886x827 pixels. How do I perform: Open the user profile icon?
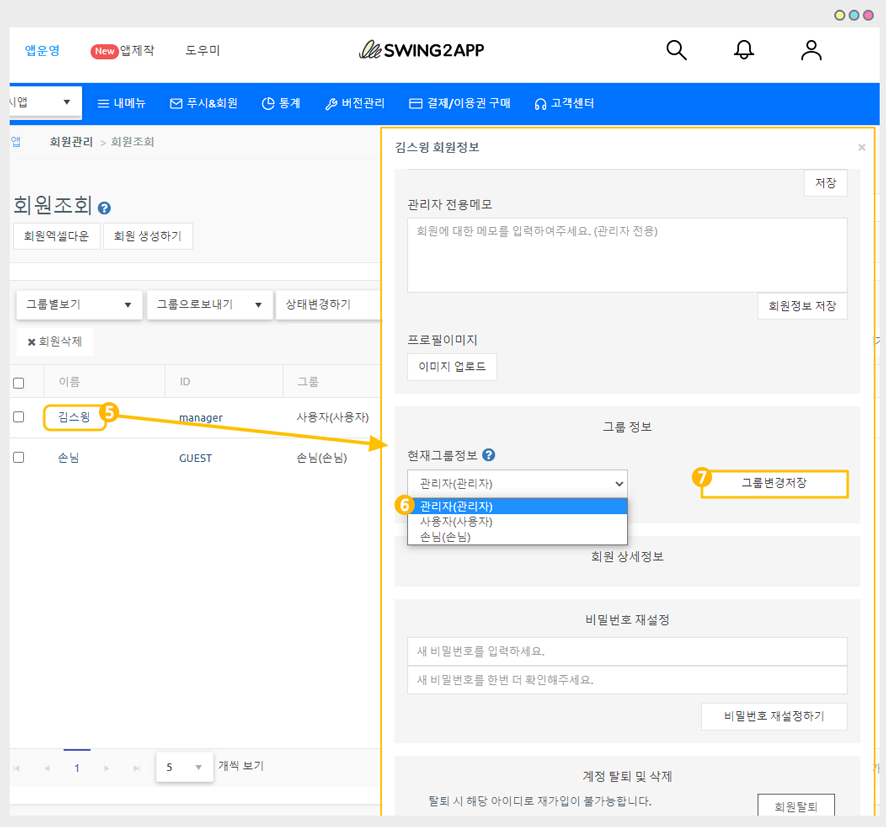[811, 50]
